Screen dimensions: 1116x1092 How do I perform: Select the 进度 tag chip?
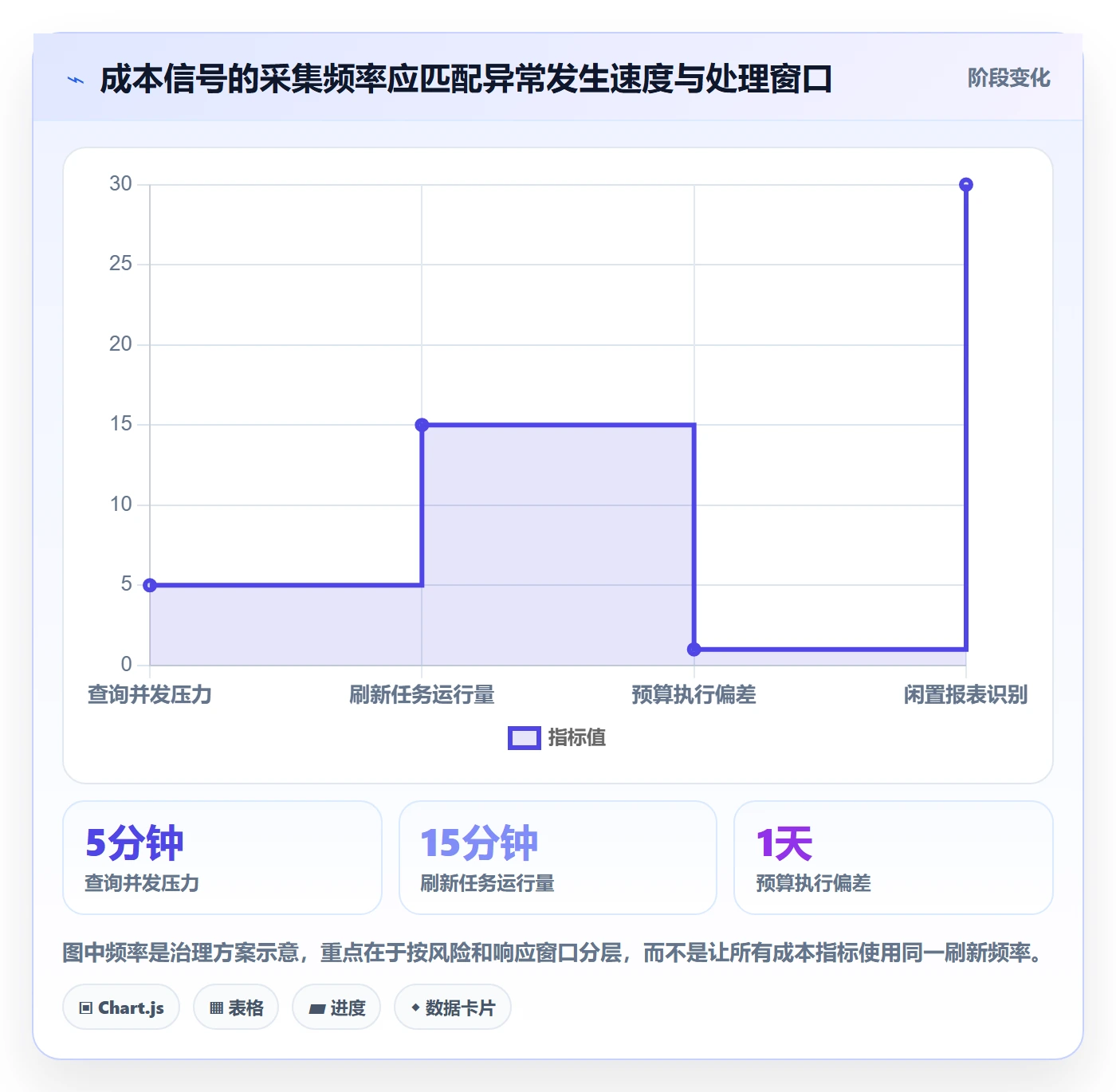point(336,1008)
